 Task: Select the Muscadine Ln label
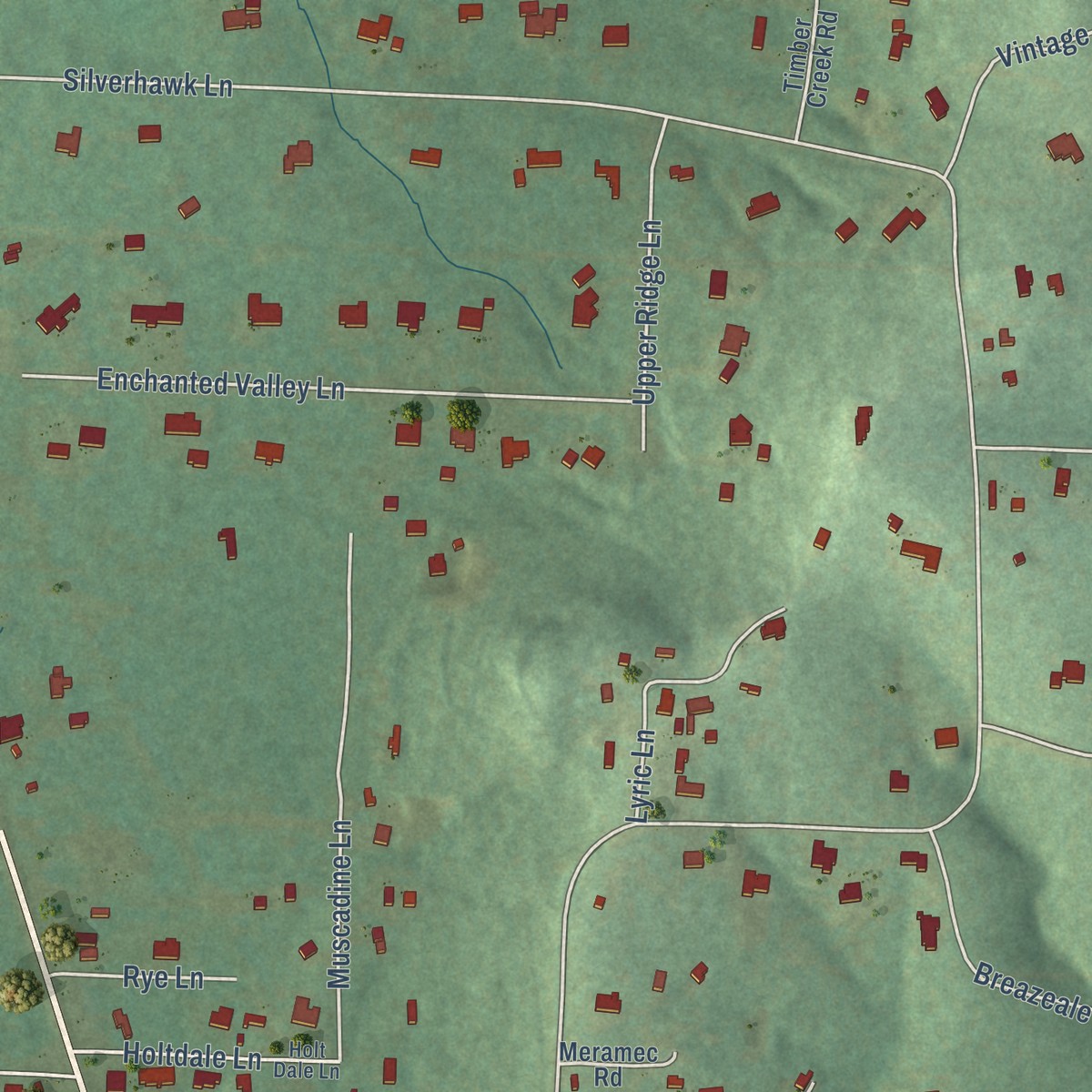tap(339, 904)
